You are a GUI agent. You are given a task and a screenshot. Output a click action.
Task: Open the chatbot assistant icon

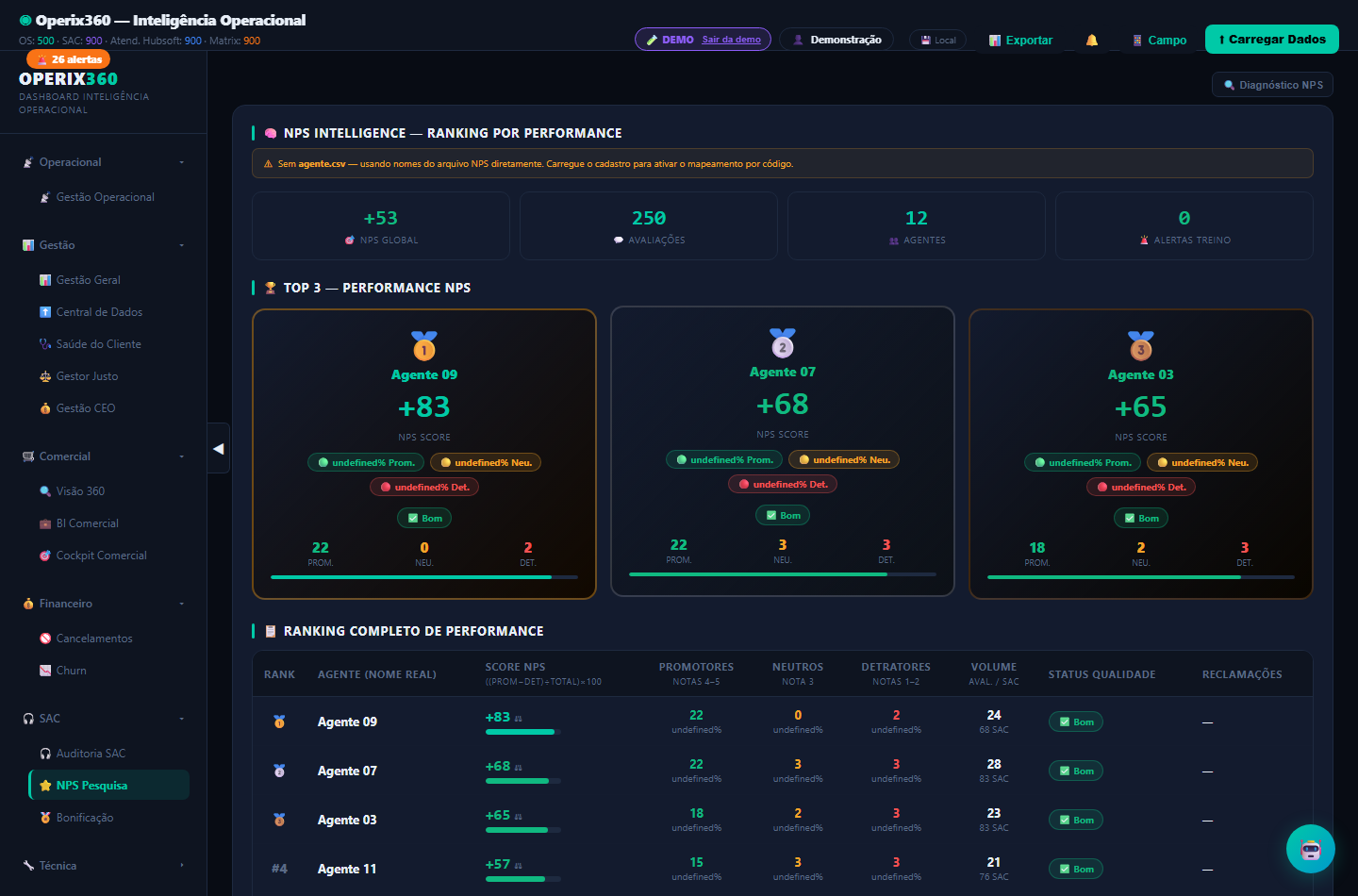(x=1311, y=849)
